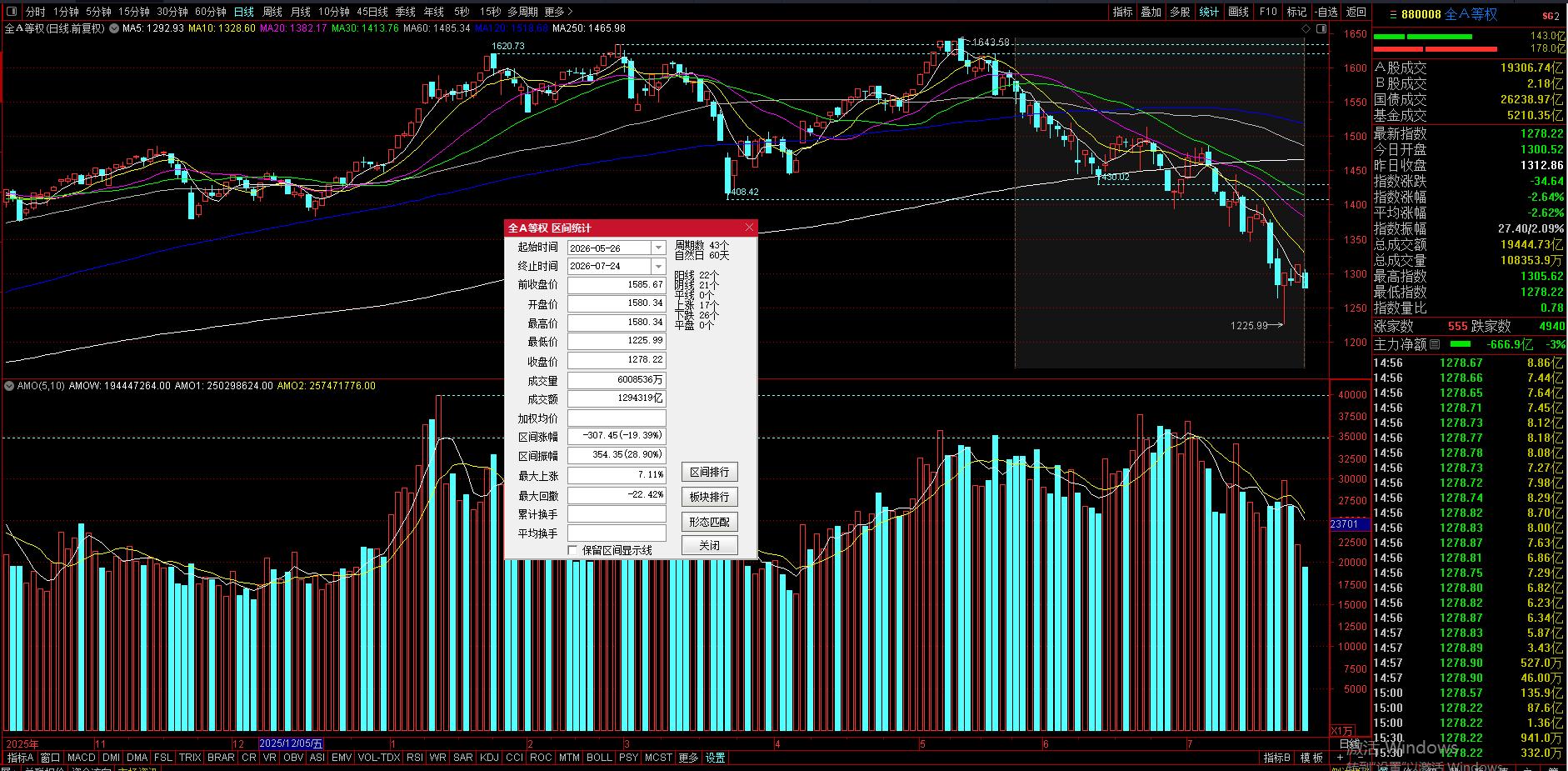Select the CCI indicator
1568x771 pixels.
(x=515, y=758)
